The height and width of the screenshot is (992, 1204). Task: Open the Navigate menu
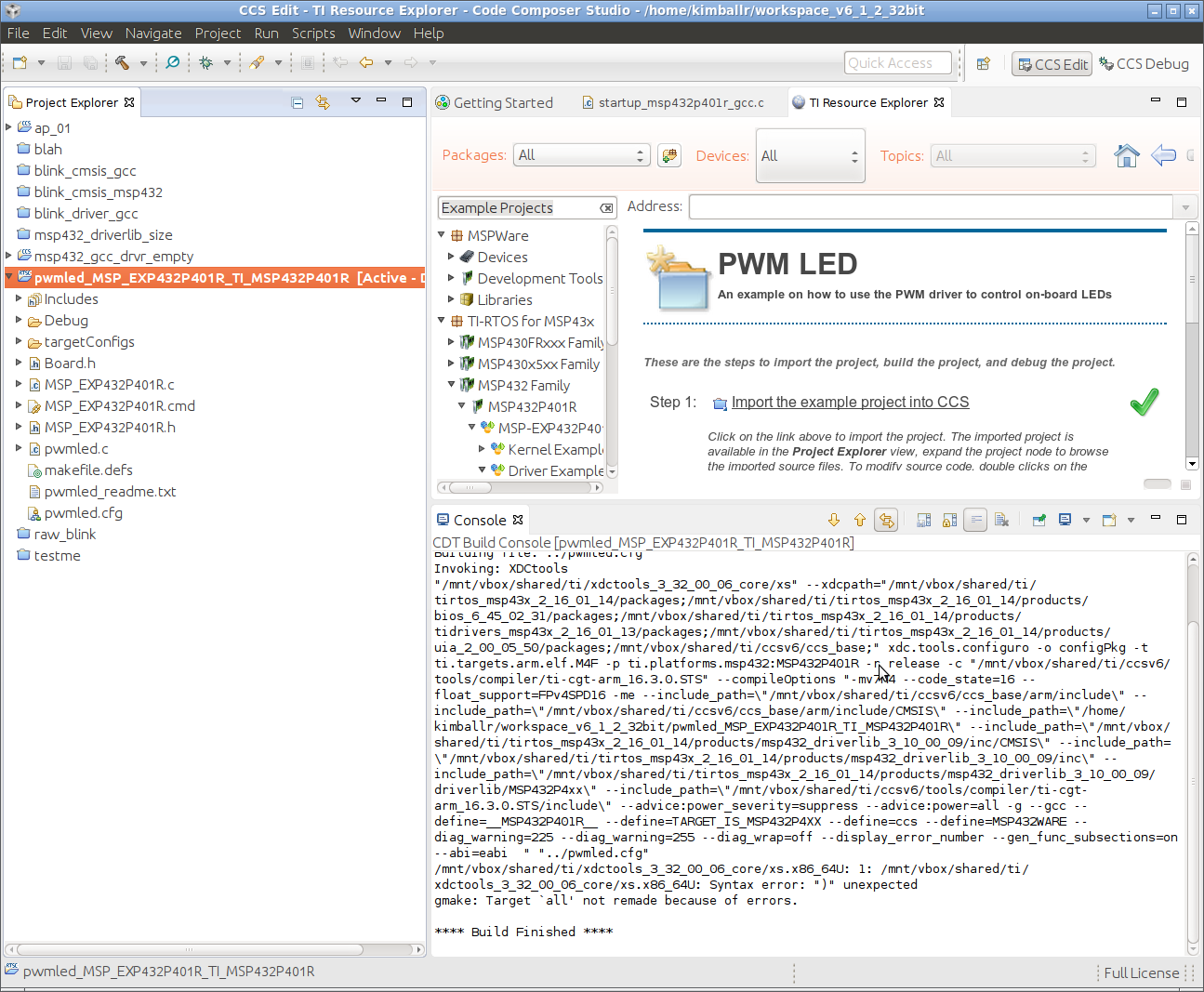[153, 33]
